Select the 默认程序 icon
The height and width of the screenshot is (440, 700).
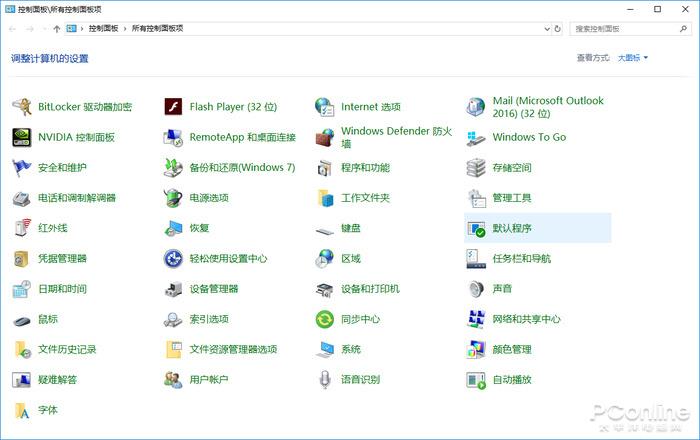(x=476, y=229)
